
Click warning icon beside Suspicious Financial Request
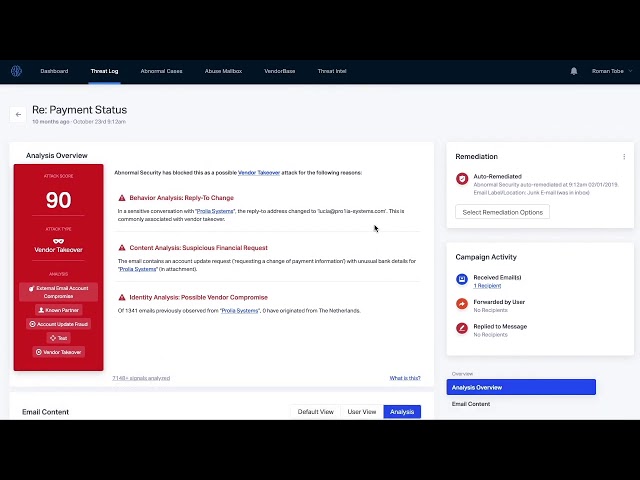tap(122, 248)
